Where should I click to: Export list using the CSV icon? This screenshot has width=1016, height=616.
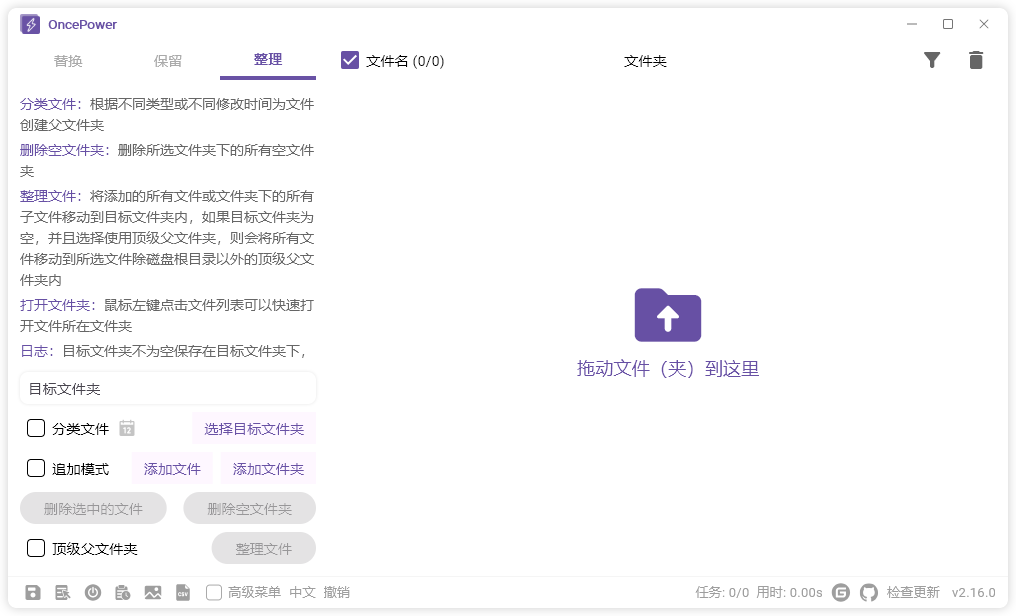tap(183, 592)
